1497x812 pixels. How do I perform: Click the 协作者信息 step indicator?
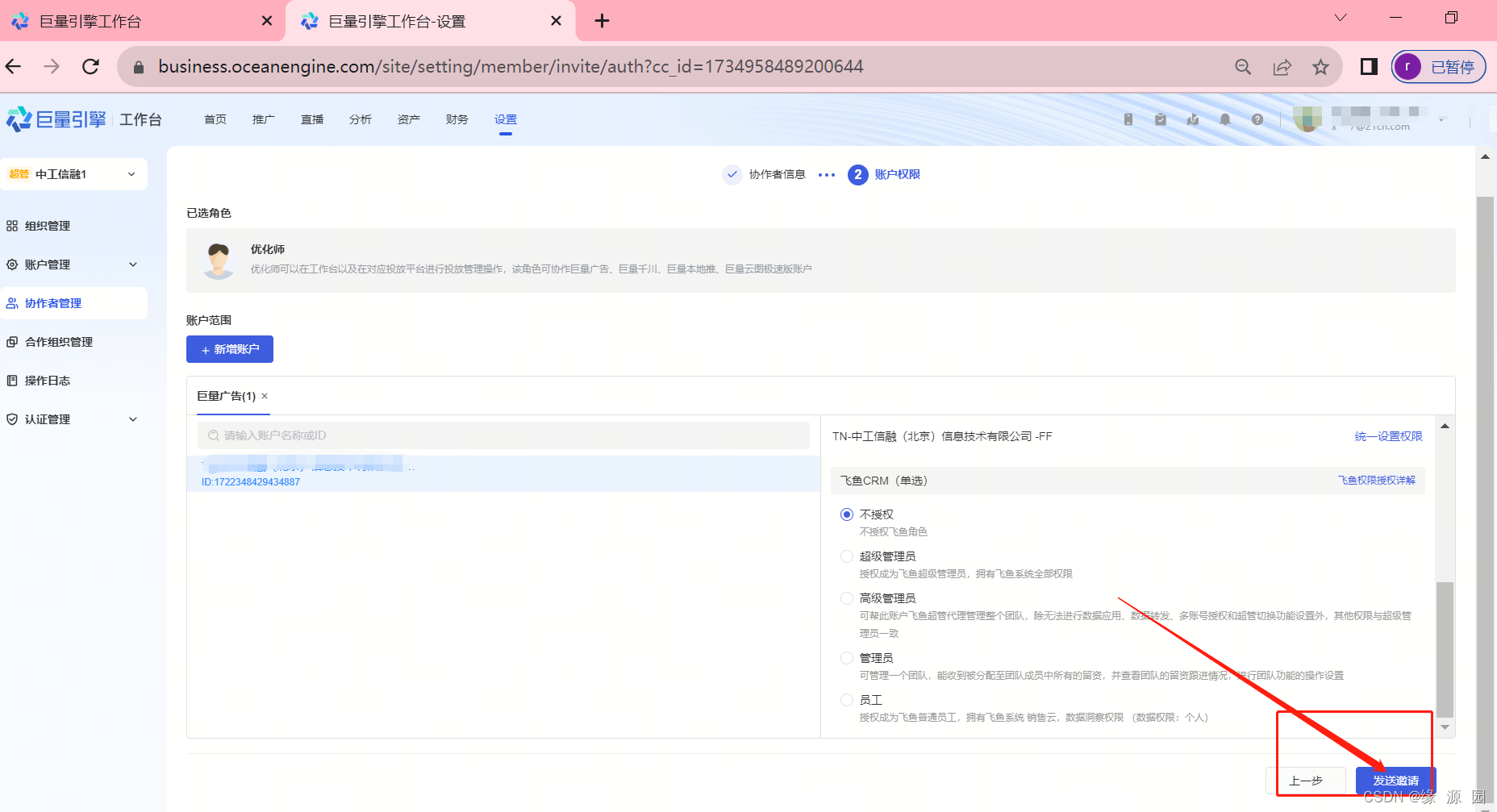[765, 174]
